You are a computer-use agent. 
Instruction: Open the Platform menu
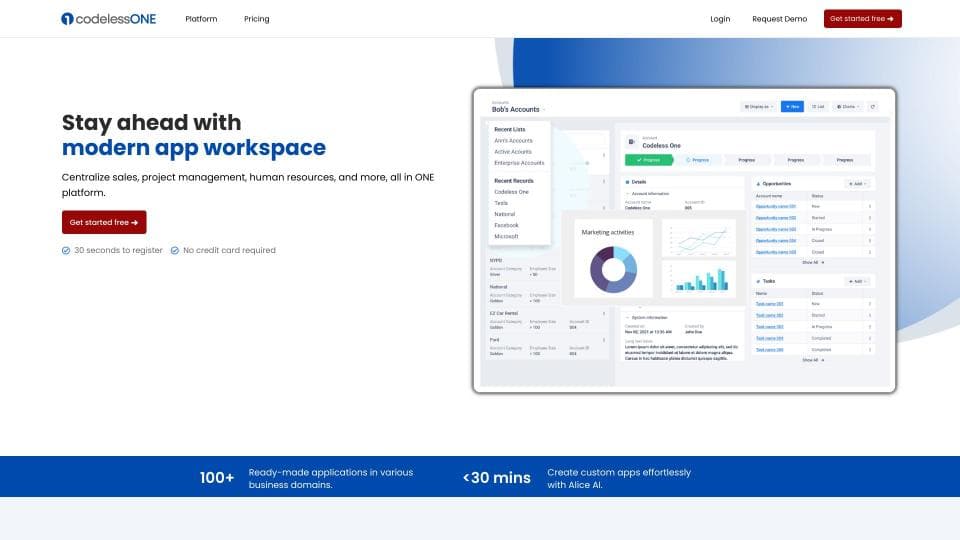coord(201,19)
